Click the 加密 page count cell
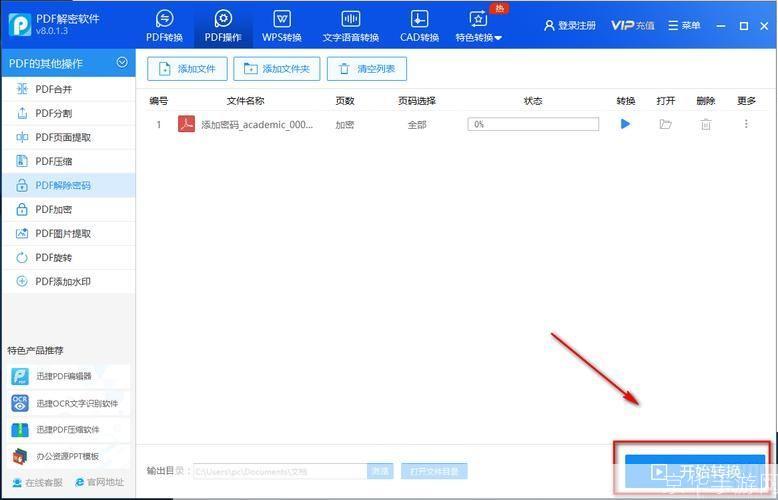 pyautogui.click(x=344, y=125)
